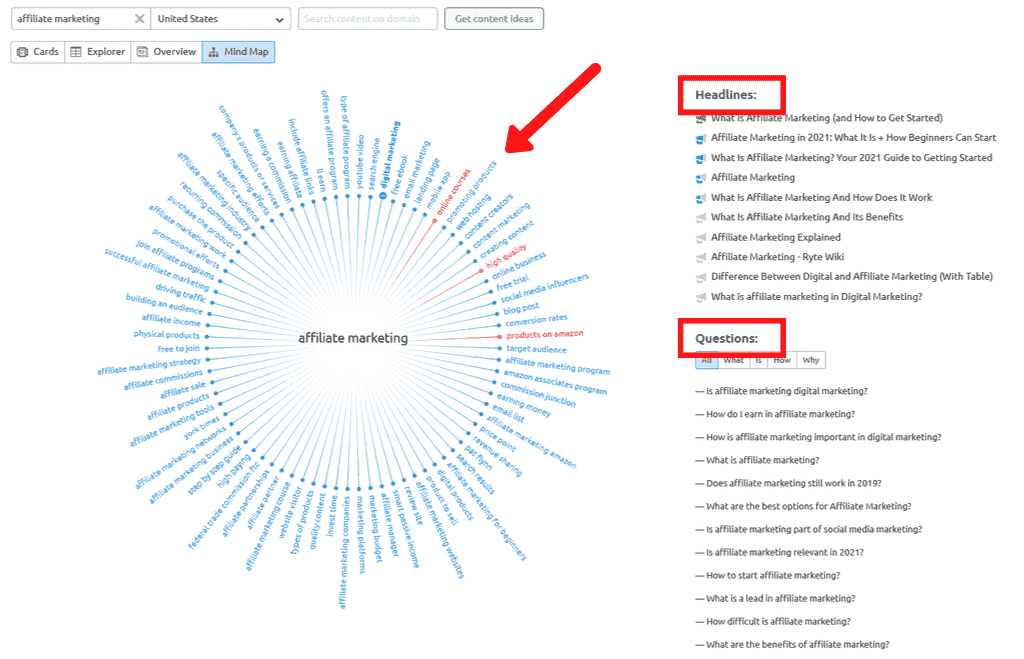This screenshot has height=659, width=1024.
Task: Open headline 'What Is Affiliate Marketing And Its Benefits'
Action: tap(807, 217)
